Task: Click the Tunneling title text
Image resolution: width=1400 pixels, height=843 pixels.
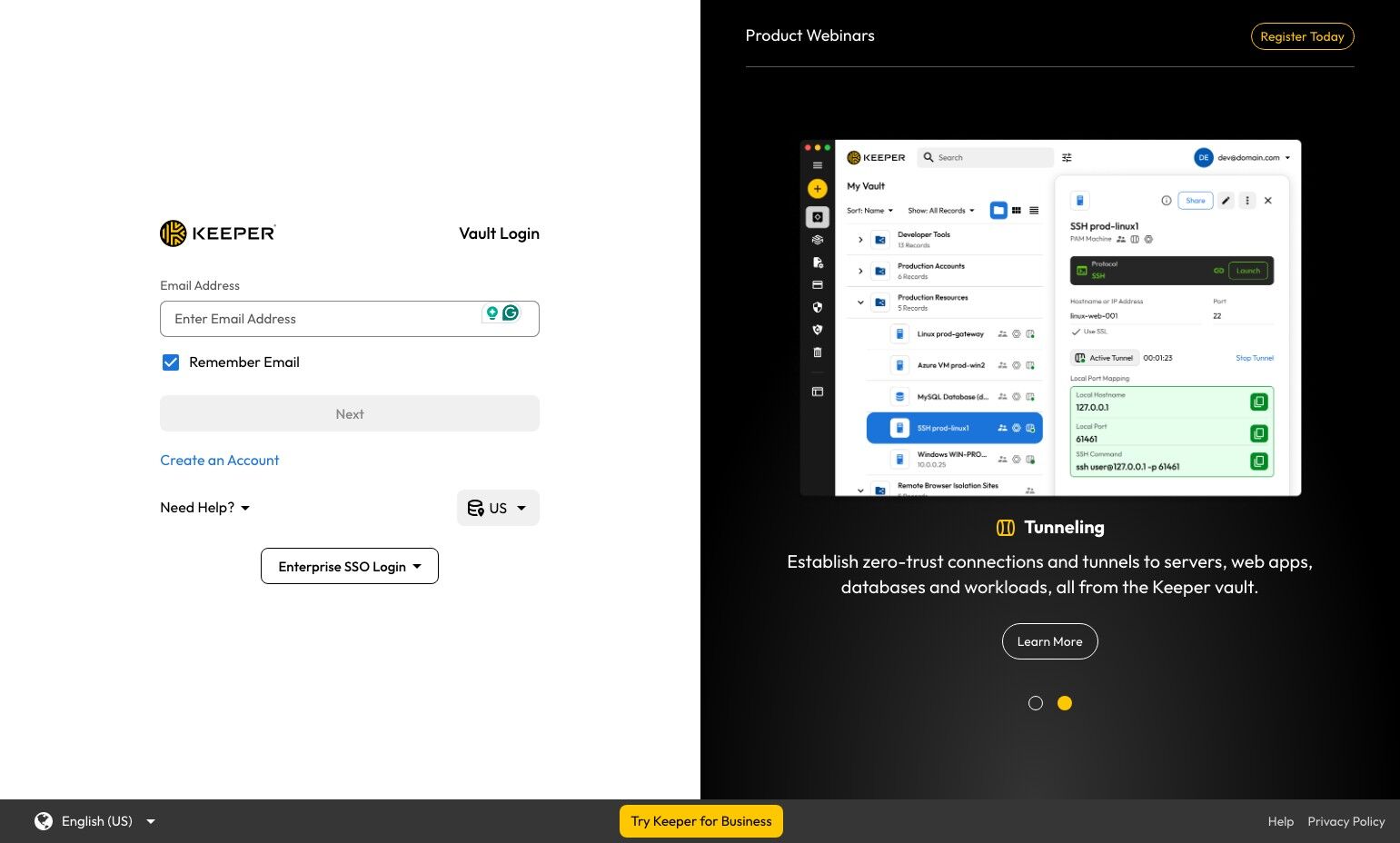Action: point(1064,528)
